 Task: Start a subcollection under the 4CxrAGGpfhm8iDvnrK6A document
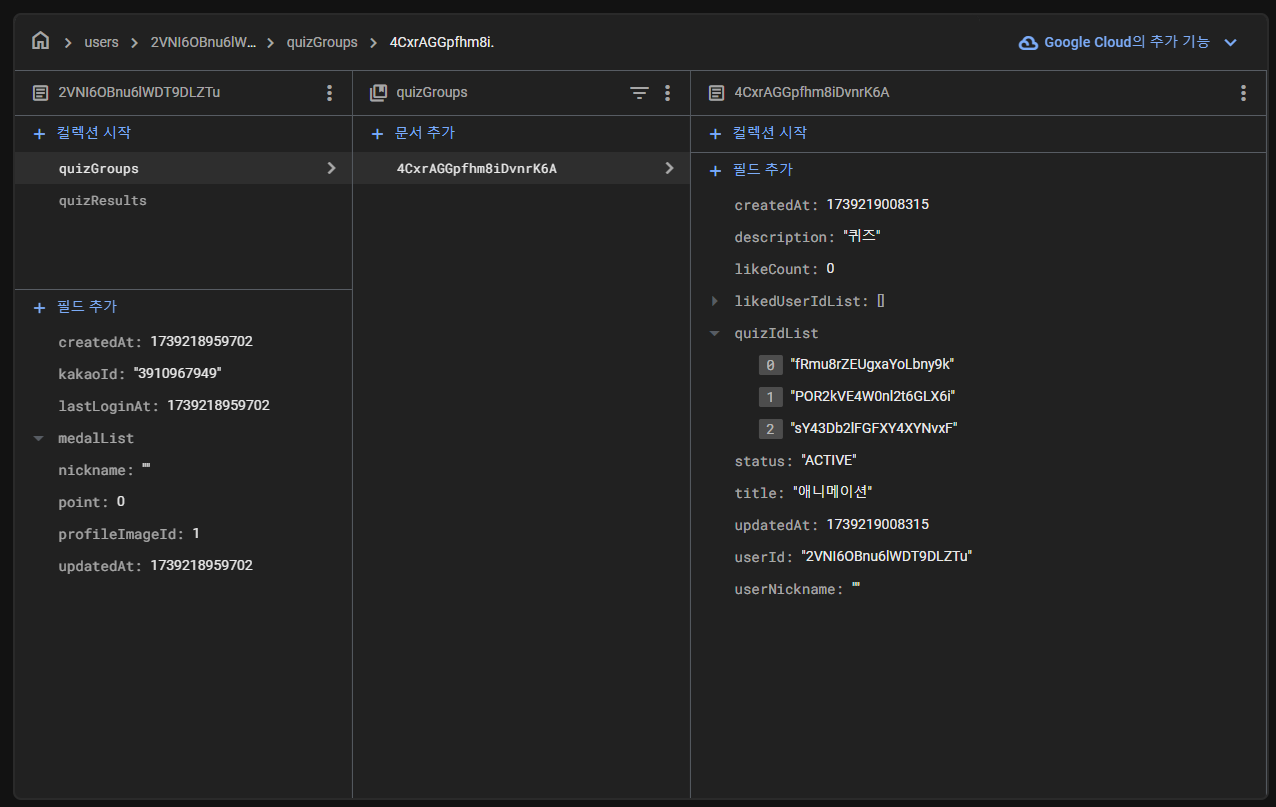coord(757,133)
